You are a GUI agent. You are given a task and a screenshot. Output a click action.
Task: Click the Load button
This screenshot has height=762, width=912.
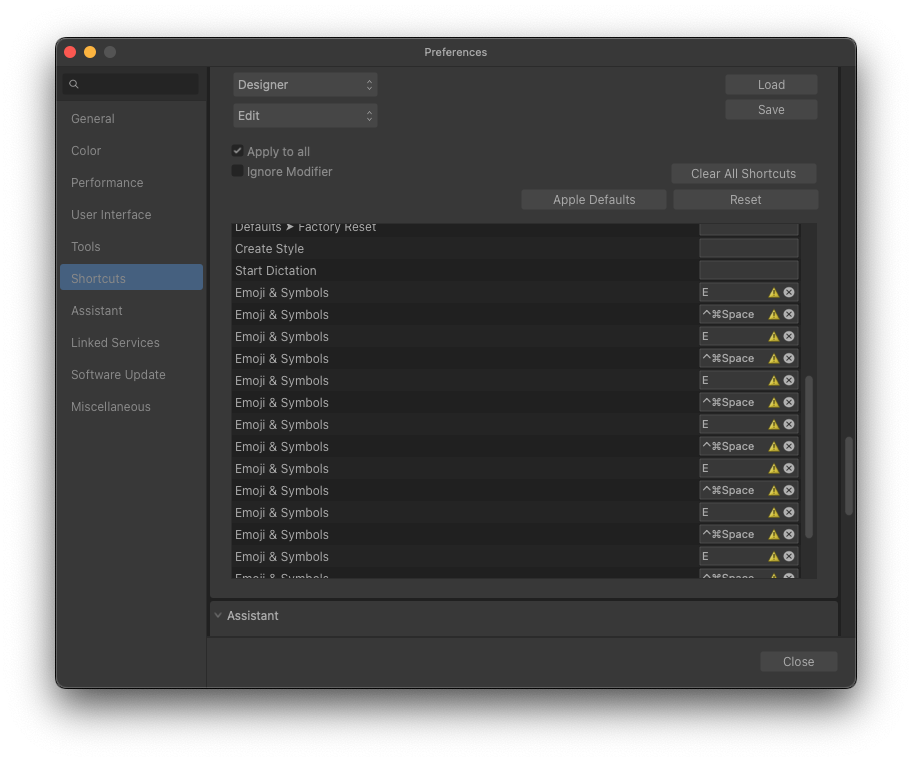pyautogui.click(x=770, y=84)
